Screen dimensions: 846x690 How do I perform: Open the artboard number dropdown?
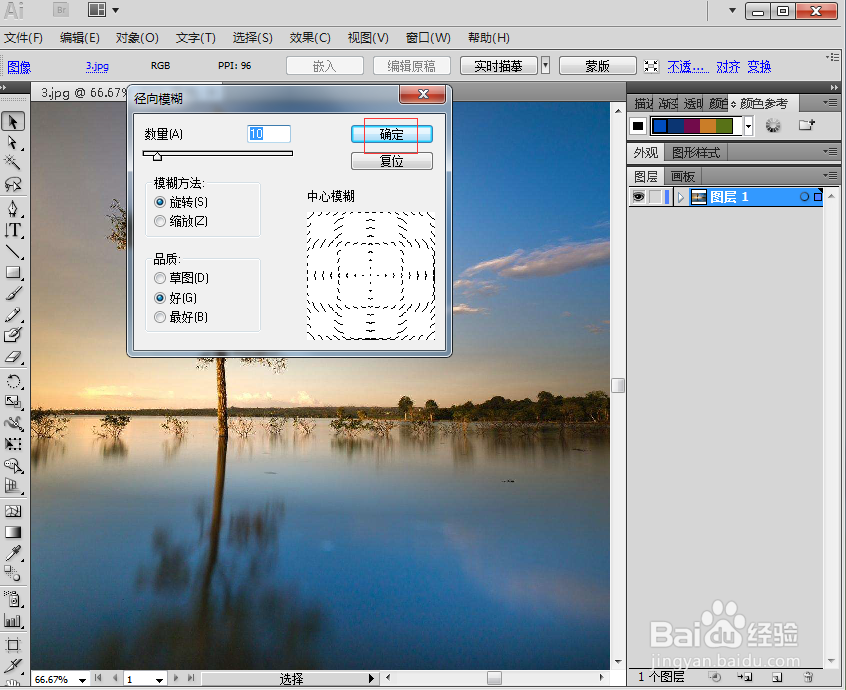(x=159, y=680)
